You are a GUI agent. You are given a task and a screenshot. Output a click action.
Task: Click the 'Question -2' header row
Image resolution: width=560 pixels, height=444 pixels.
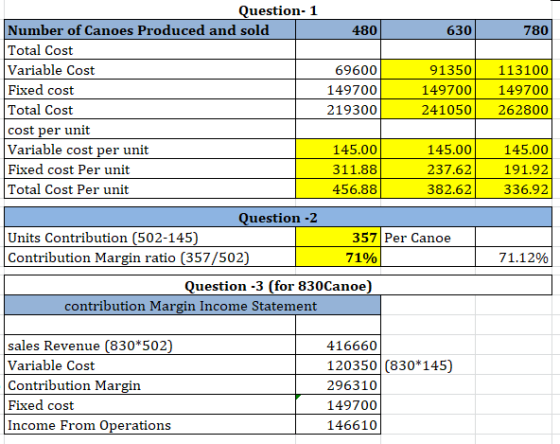click(278, 217)
